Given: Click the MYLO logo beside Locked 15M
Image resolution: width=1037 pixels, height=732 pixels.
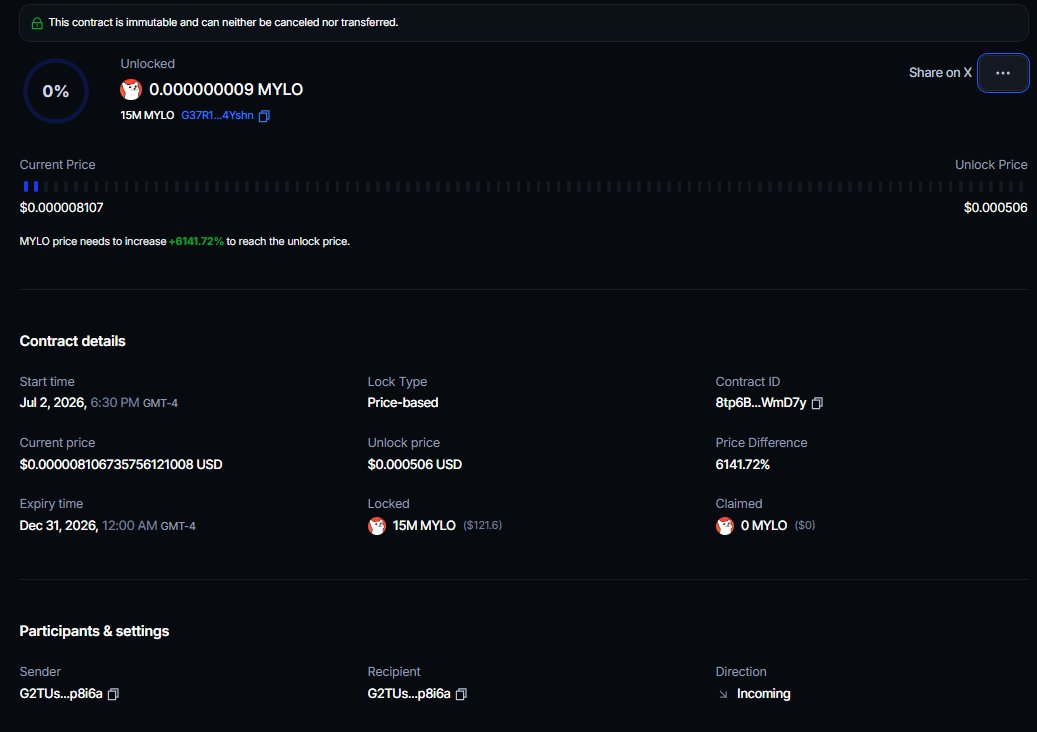Looking at the screenshot, I should pos(377,526).
